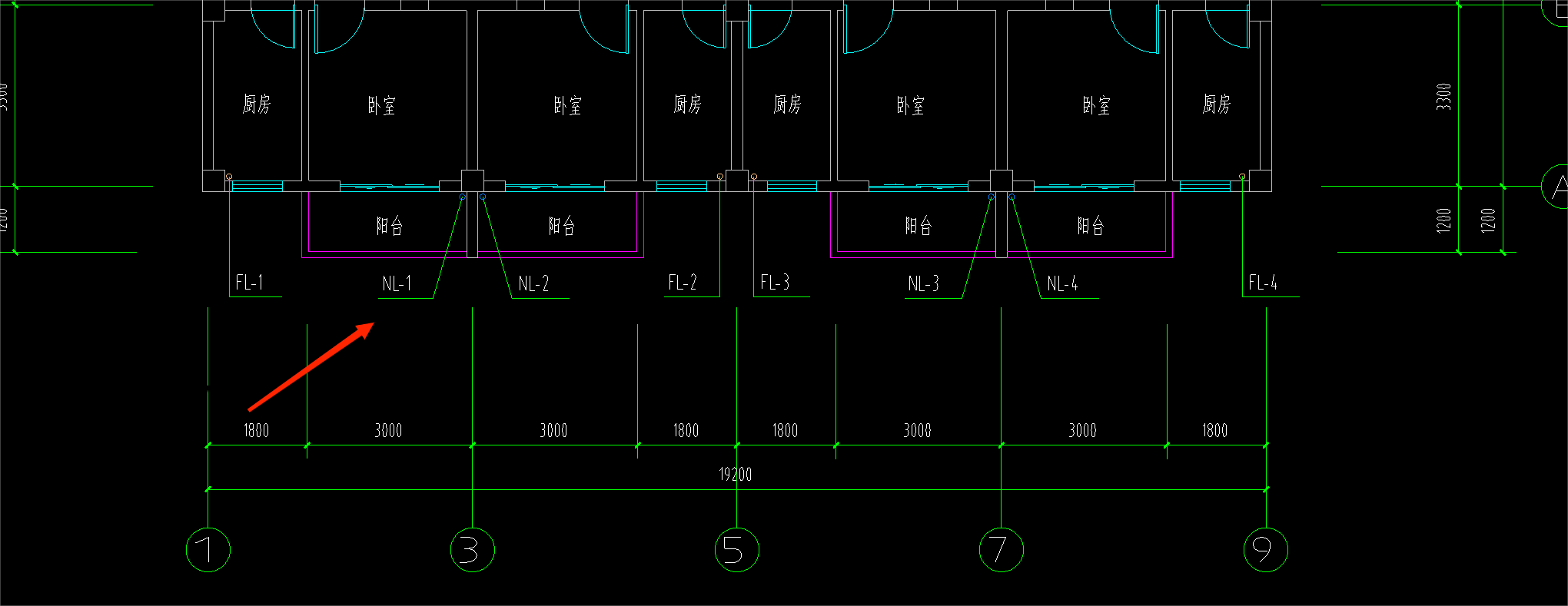The width and height of the screenshot is (1568, 606).
Task: Select the 1800 dimension ending at axis 9
Action: coord(1214,430)
